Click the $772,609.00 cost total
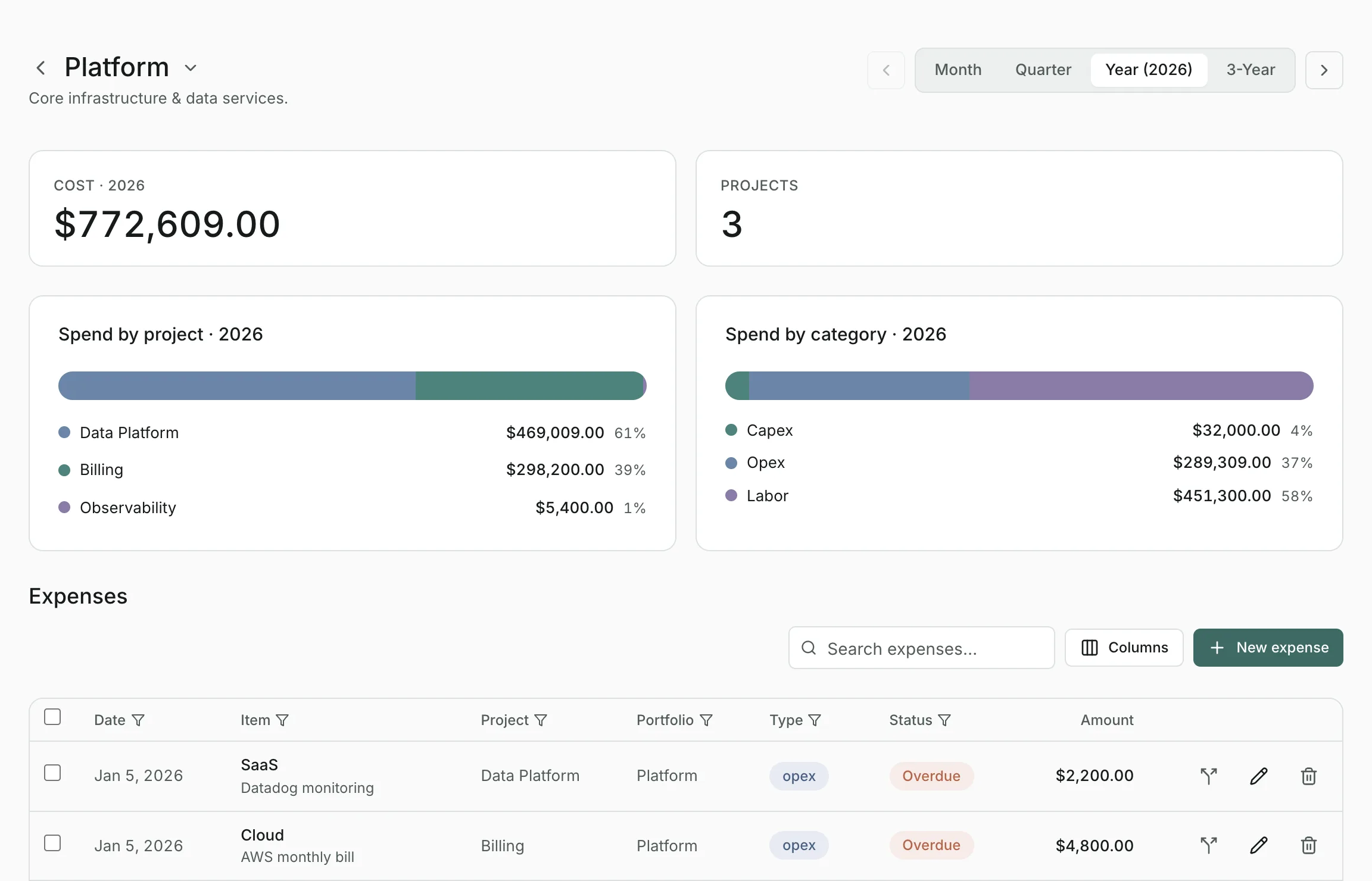1372x881 pixels. click(167, 224)
